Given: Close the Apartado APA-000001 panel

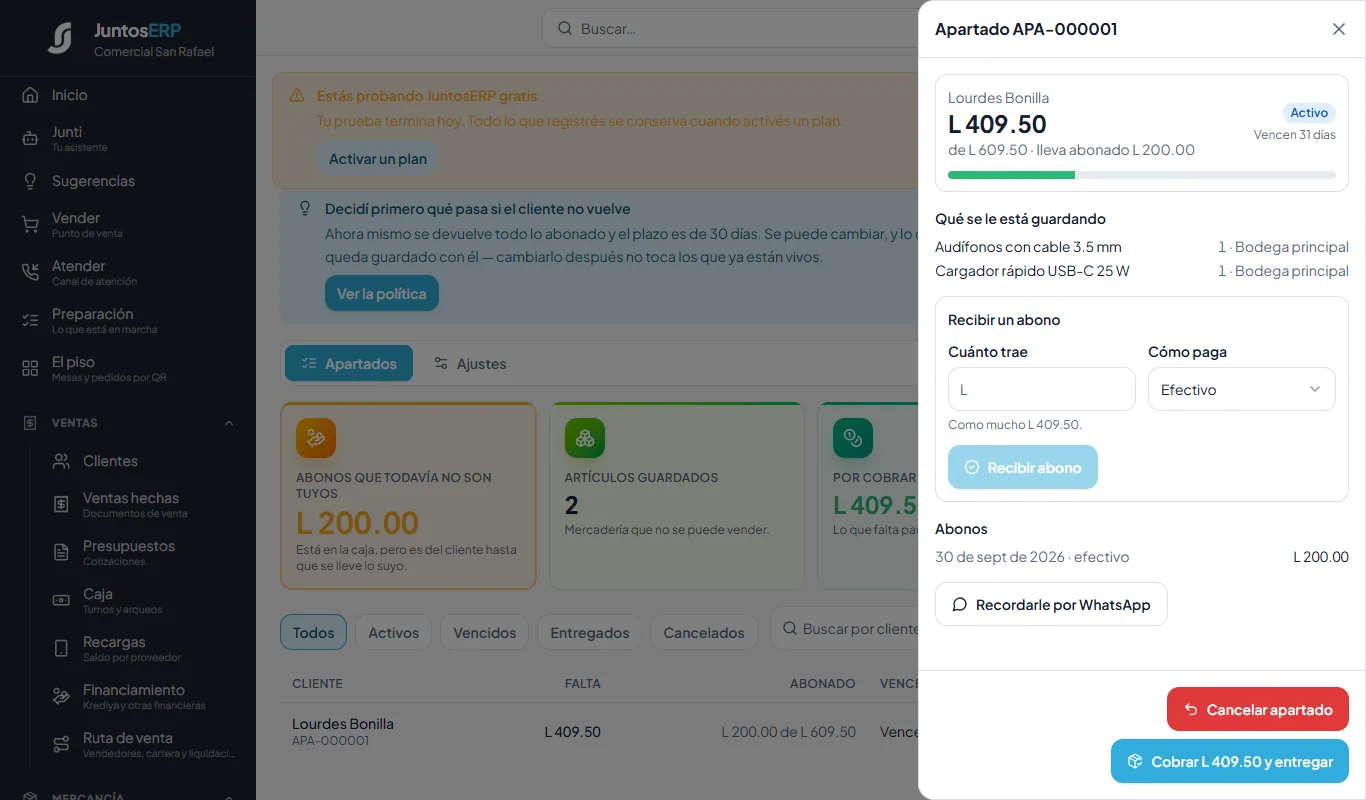Looking at the screenshot, I should pyautogui.click(x=1339, y=29).
